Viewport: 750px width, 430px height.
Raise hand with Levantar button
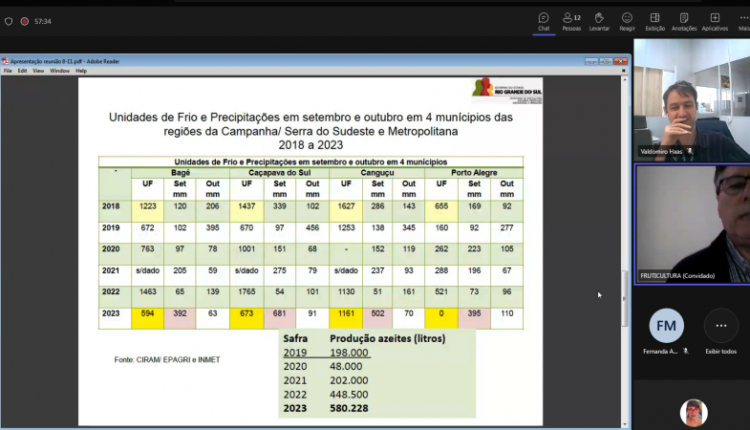coord(599,20)
